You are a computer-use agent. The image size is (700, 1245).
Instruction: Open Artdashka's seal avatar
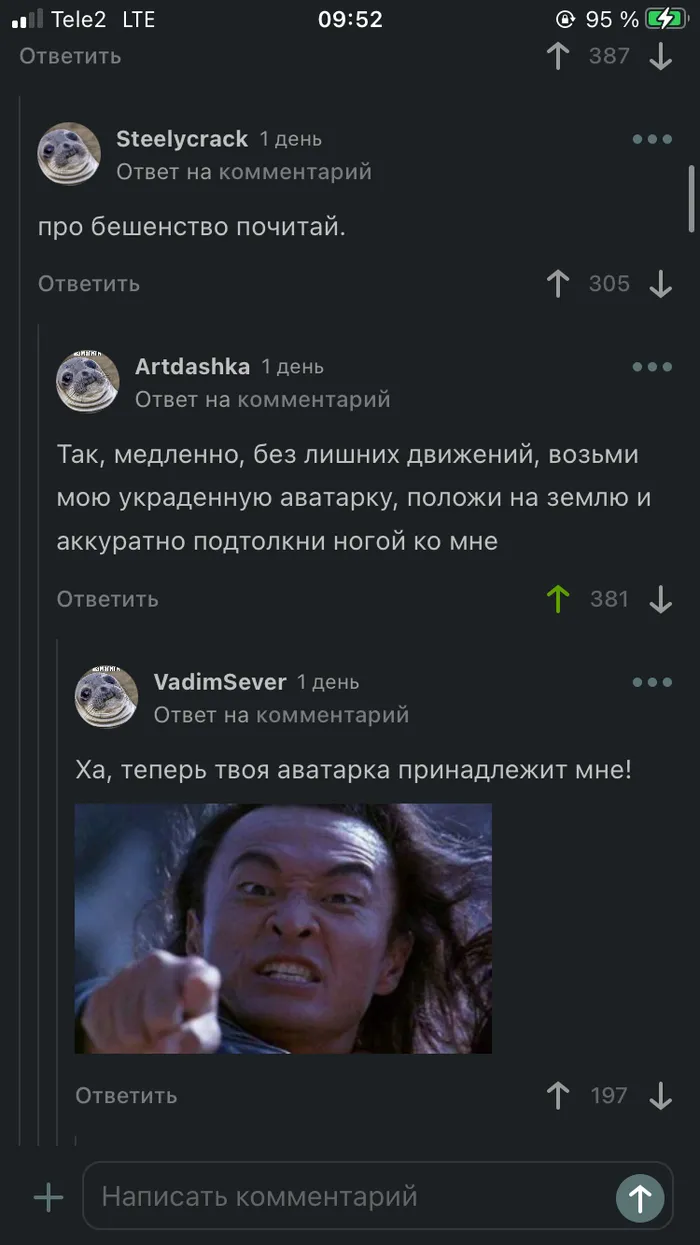click(x=87, y=382)
